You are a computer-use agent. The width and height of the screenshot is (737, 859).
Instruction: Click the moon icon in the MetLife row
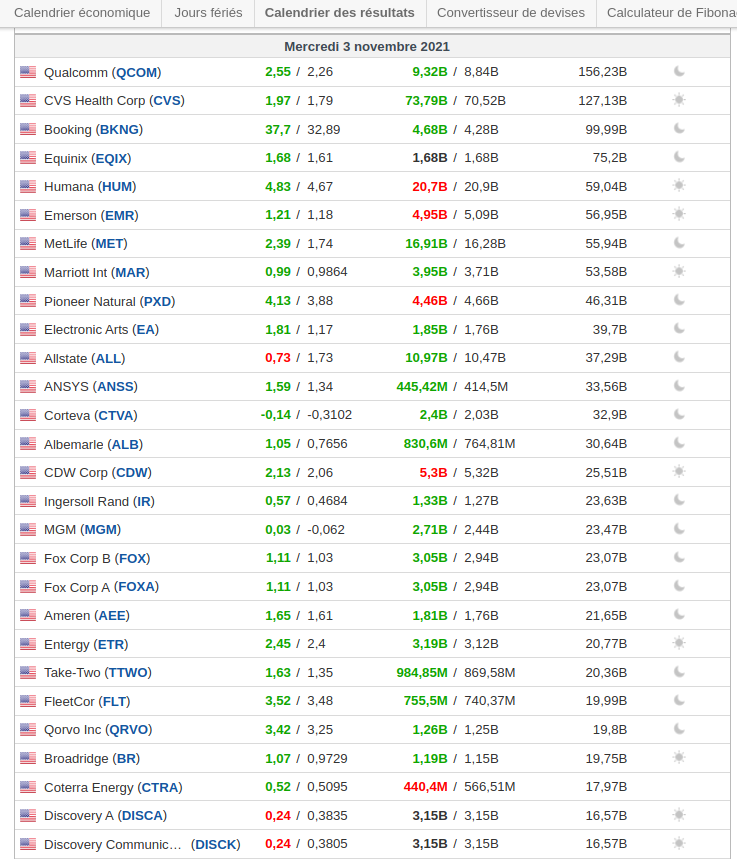(x=679, y=243)
